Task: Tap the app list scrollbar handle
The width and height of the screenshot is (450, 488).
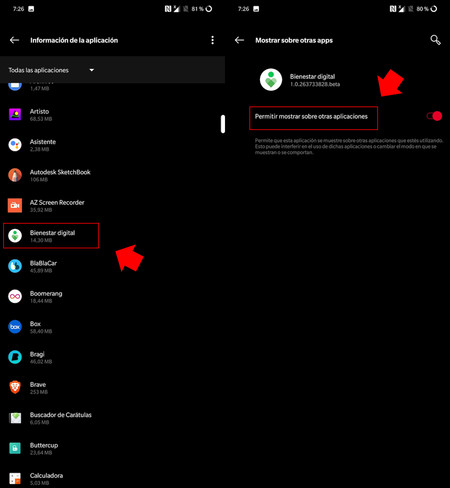Action: point(223,124)
